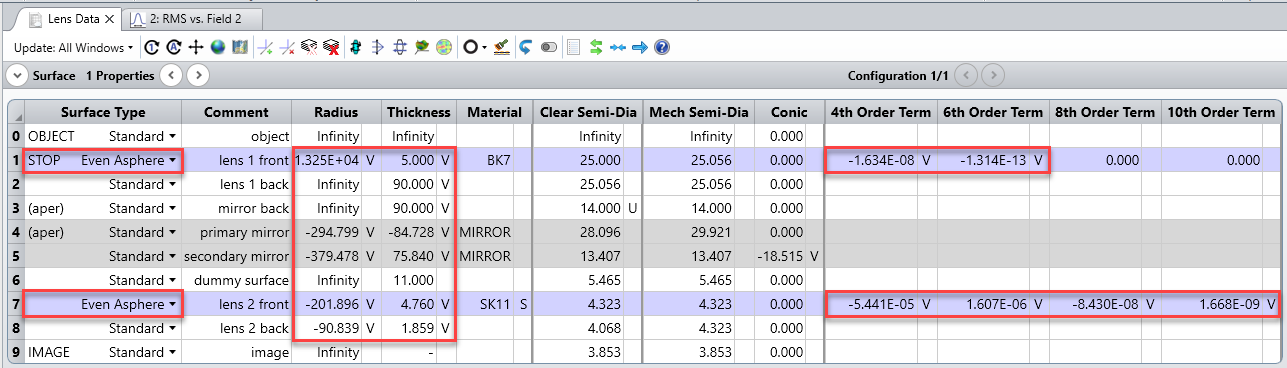Screen dimensions: 1287x368
Task: Click the lens with crosshair lines icon
Action: (400, 47)
